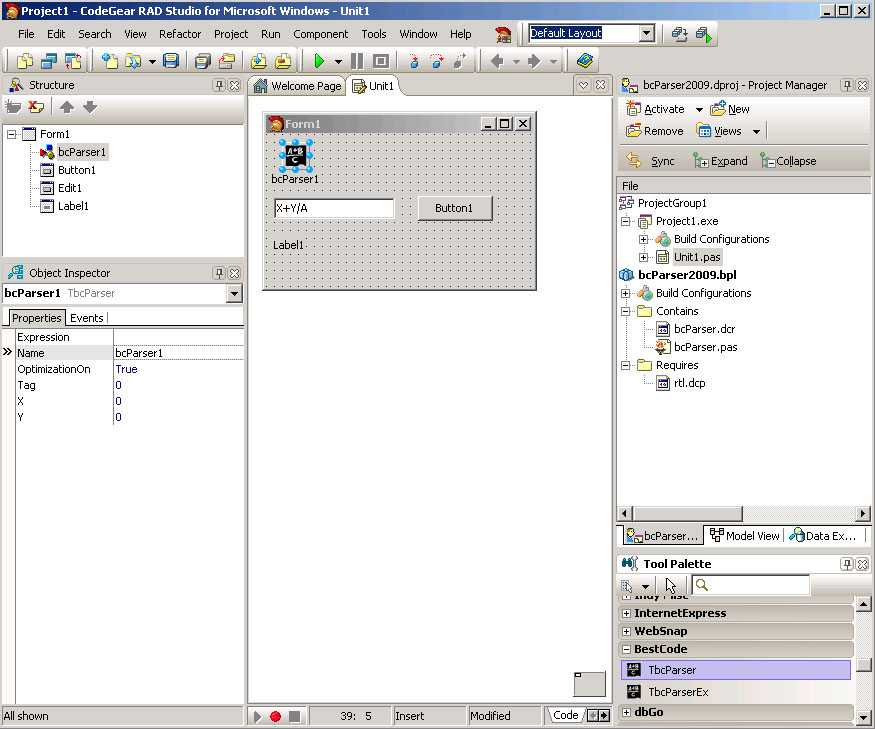The width and height of the screenshot is (875, 729).
Task: Click the Trace Into debug icon
Action: coord(414,61)
